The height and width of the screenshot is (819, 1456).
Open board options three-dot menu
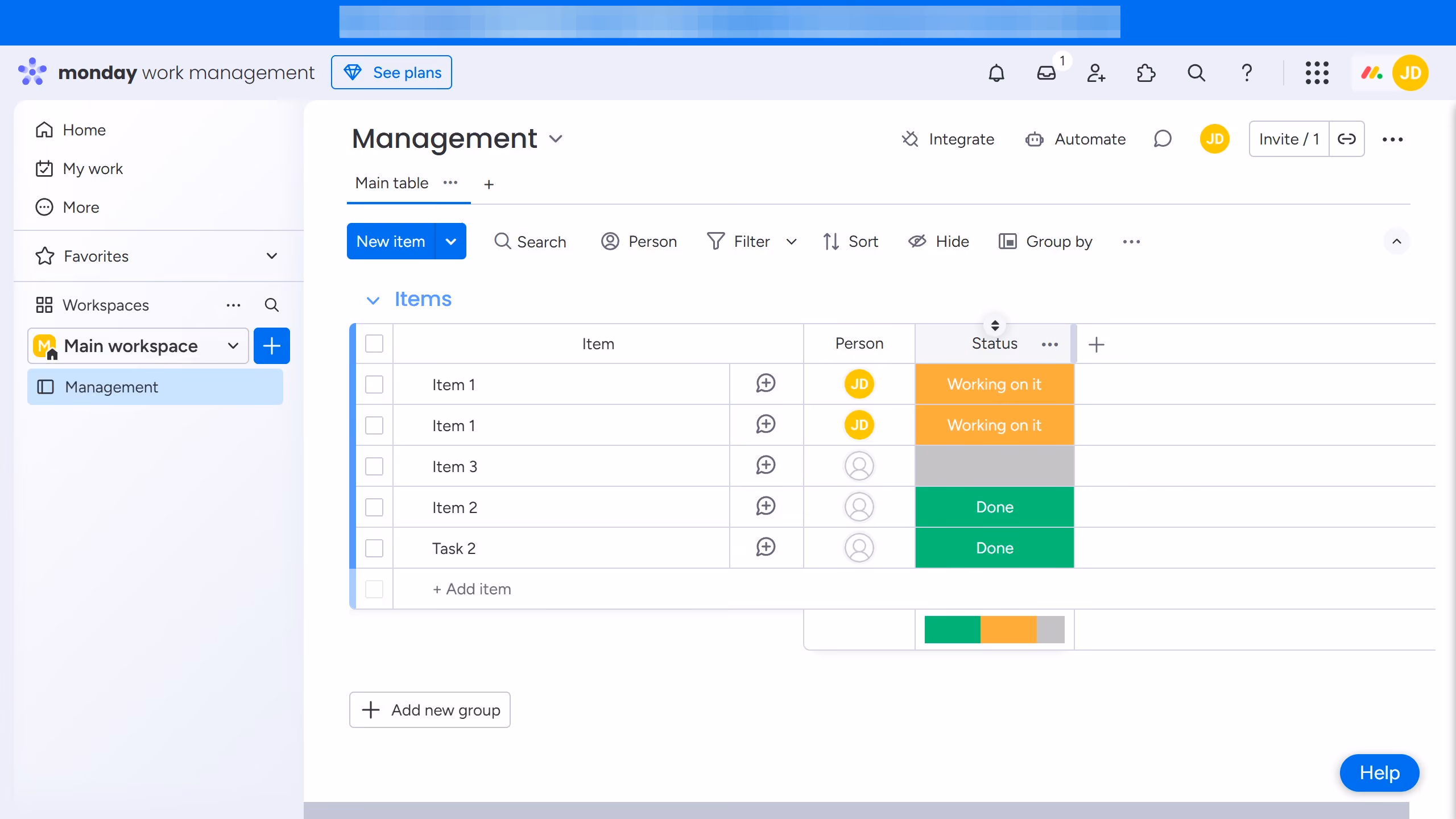tap(1392, 139)
